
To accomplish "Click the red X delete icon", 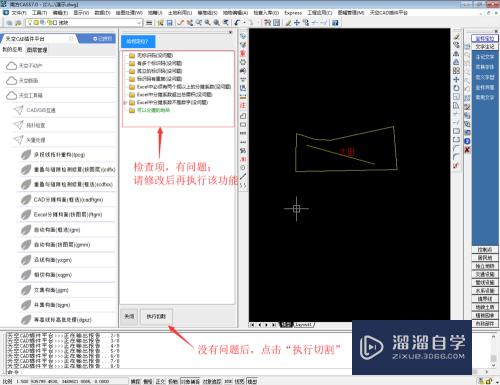I will pos(467,150).
